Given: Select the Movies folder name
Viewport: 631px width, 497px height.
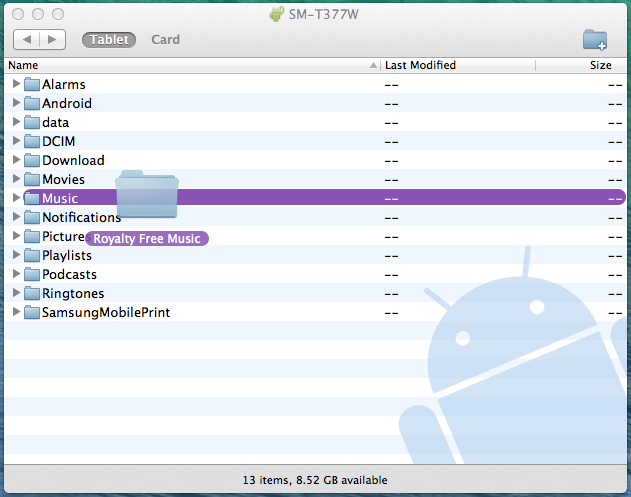Looking at the screenshot, I should pos(63,179).
